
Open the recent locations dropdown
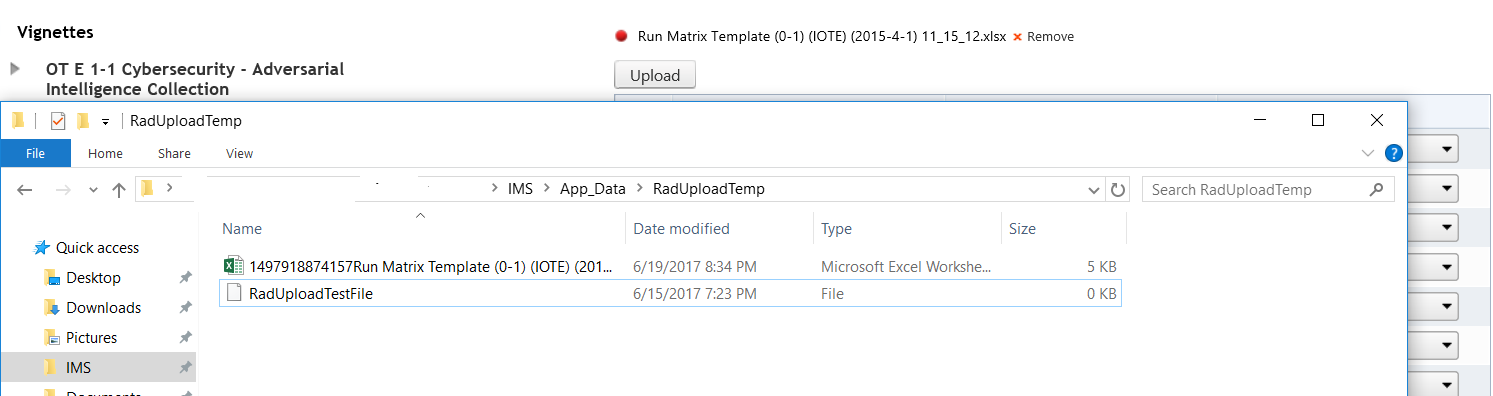click(x=93, y=190)
